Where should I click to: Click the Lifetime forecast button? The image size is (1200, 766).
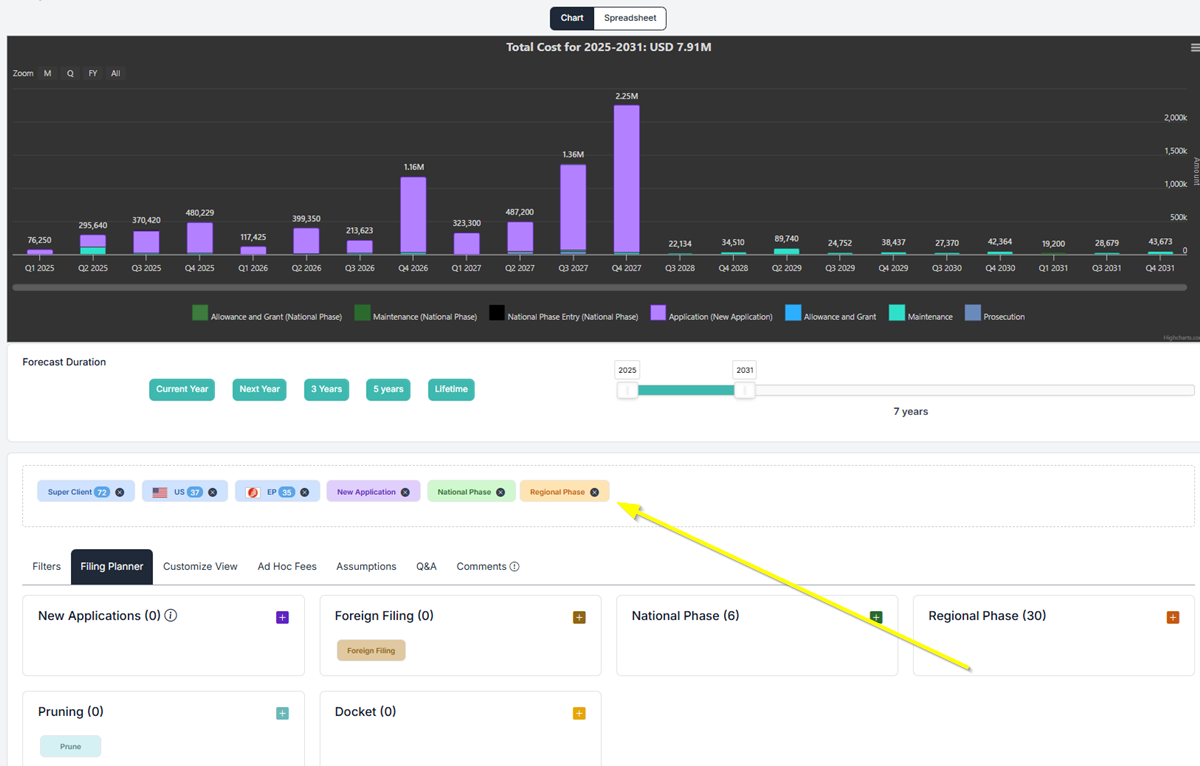click(x=451, y=389)
